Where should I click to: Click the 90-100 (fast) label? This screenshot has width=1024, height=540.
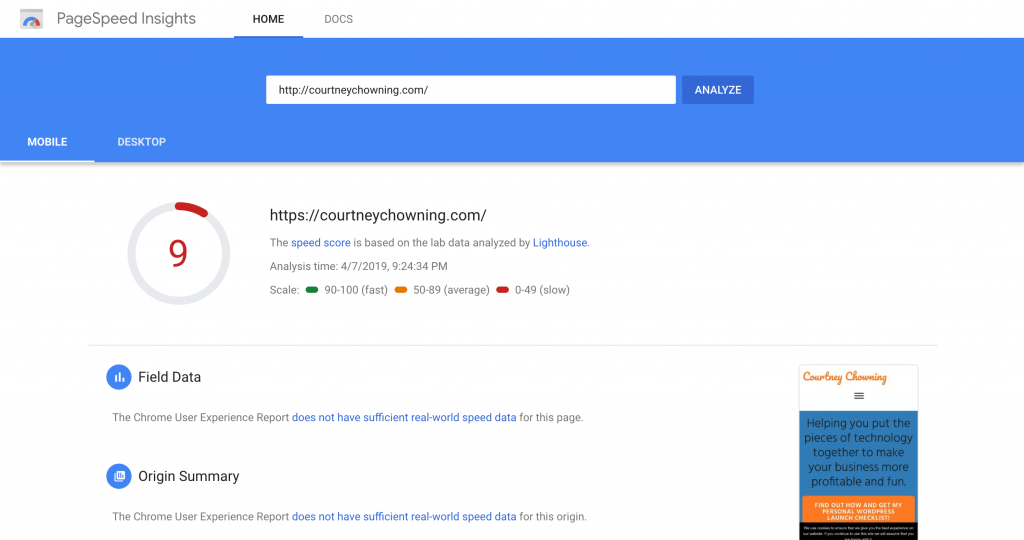click(x=356, y=290)
